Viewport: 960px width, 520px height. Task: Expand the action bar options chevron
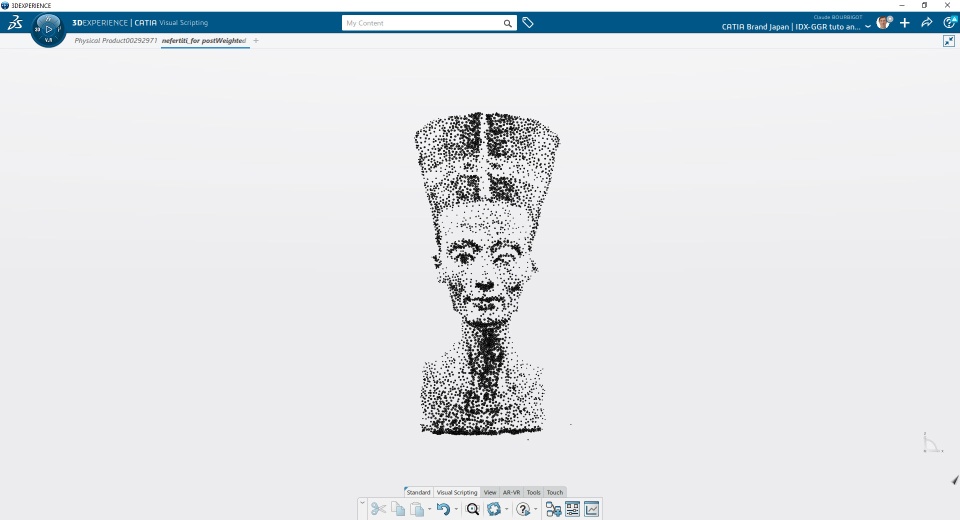pos(362,503)
